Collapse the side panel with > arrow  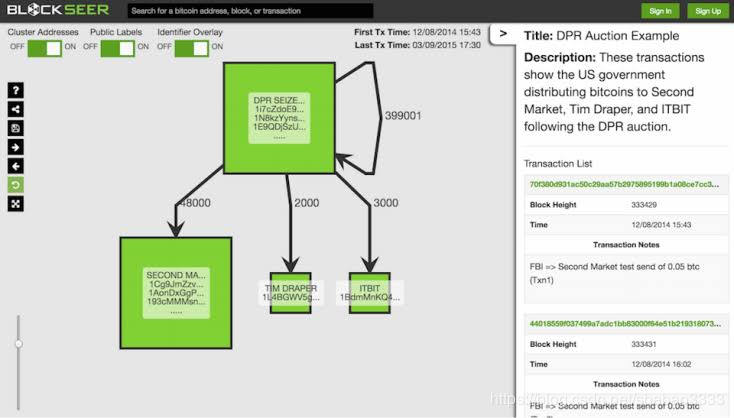click(x=503, y=34)
